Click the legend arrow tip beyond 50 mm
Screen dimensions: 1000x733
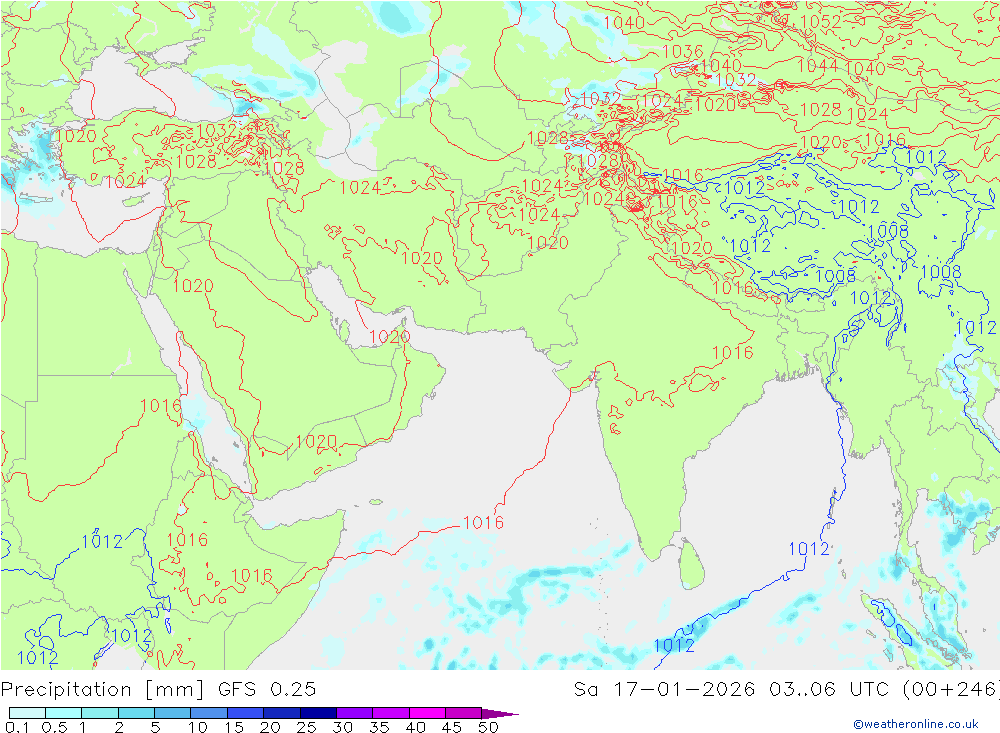pos(499,713)
